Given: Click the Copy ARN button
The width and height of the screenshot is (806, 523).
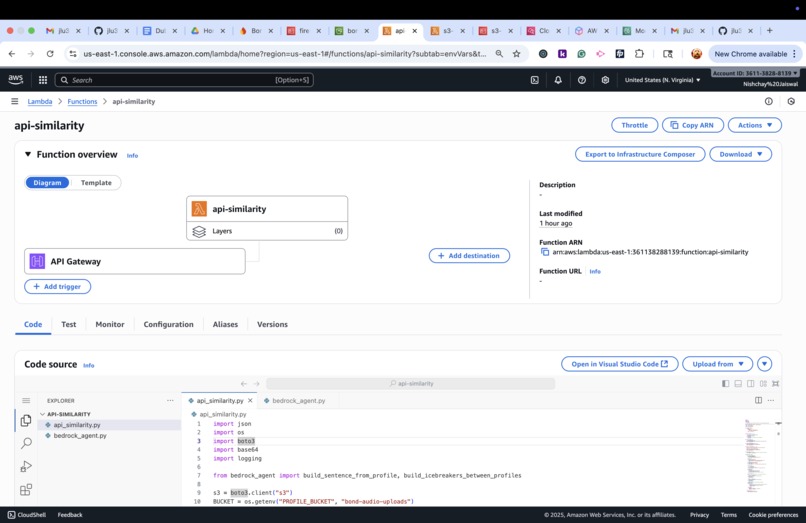Looking at the screenshot, I should (692, 125).
